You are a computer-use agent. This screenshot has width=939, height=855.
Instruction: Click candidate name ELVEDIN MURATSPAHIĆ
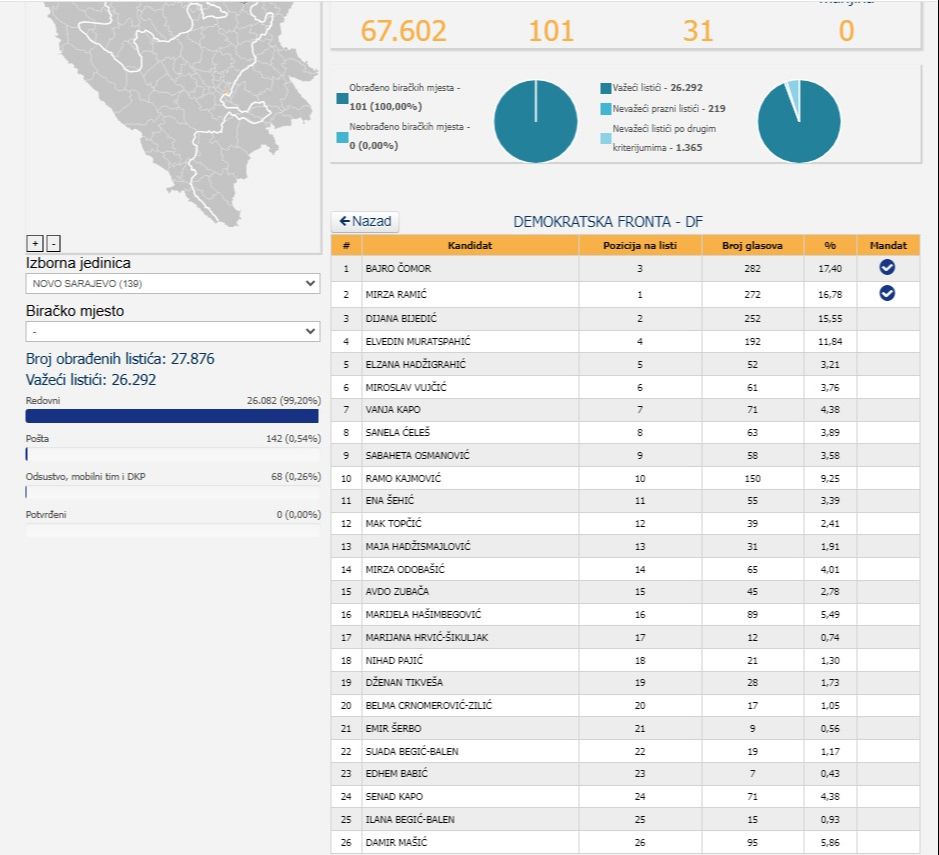pyautogui.click(x=418, y=342)
